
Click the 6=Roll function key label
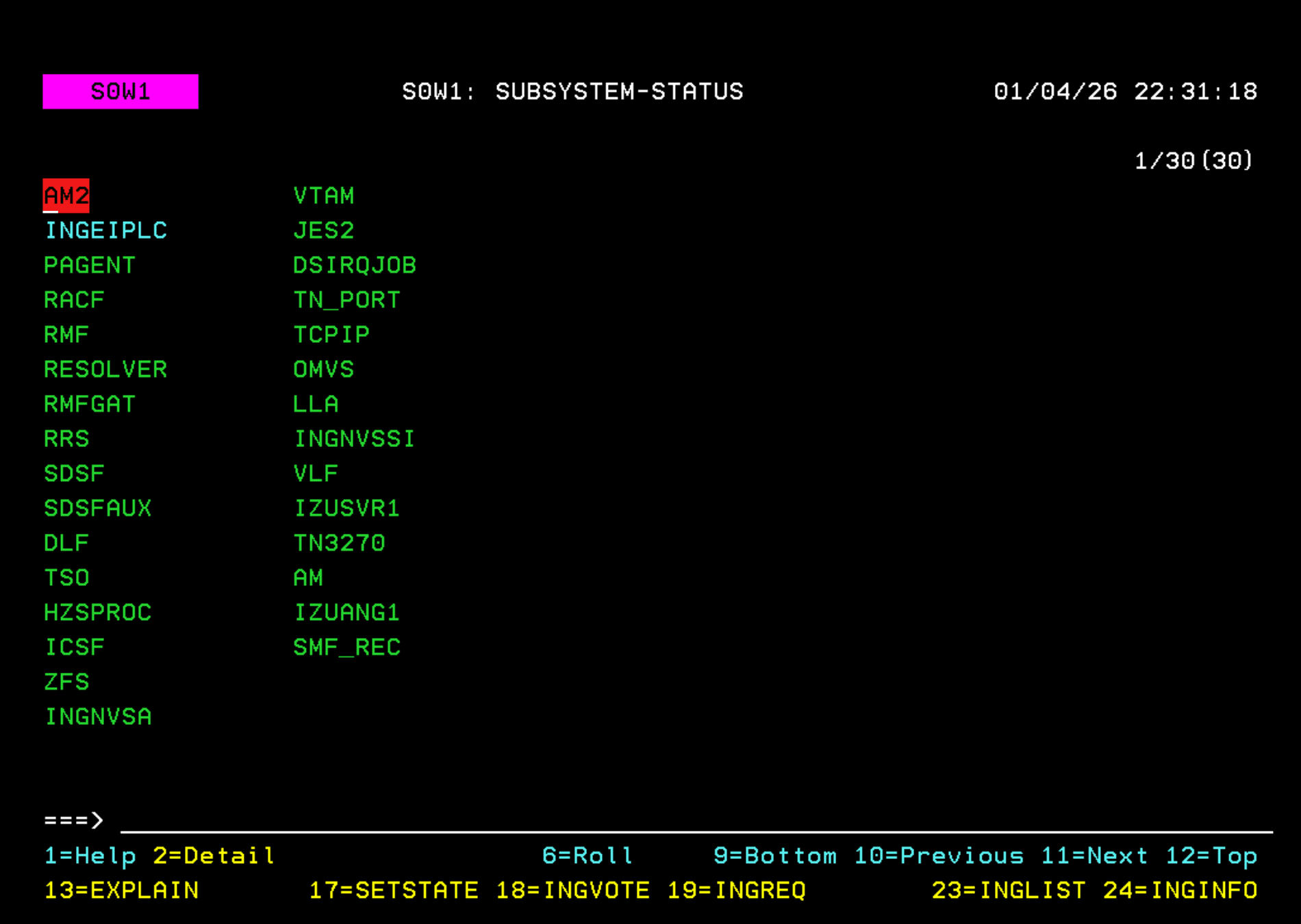point(587,856)
